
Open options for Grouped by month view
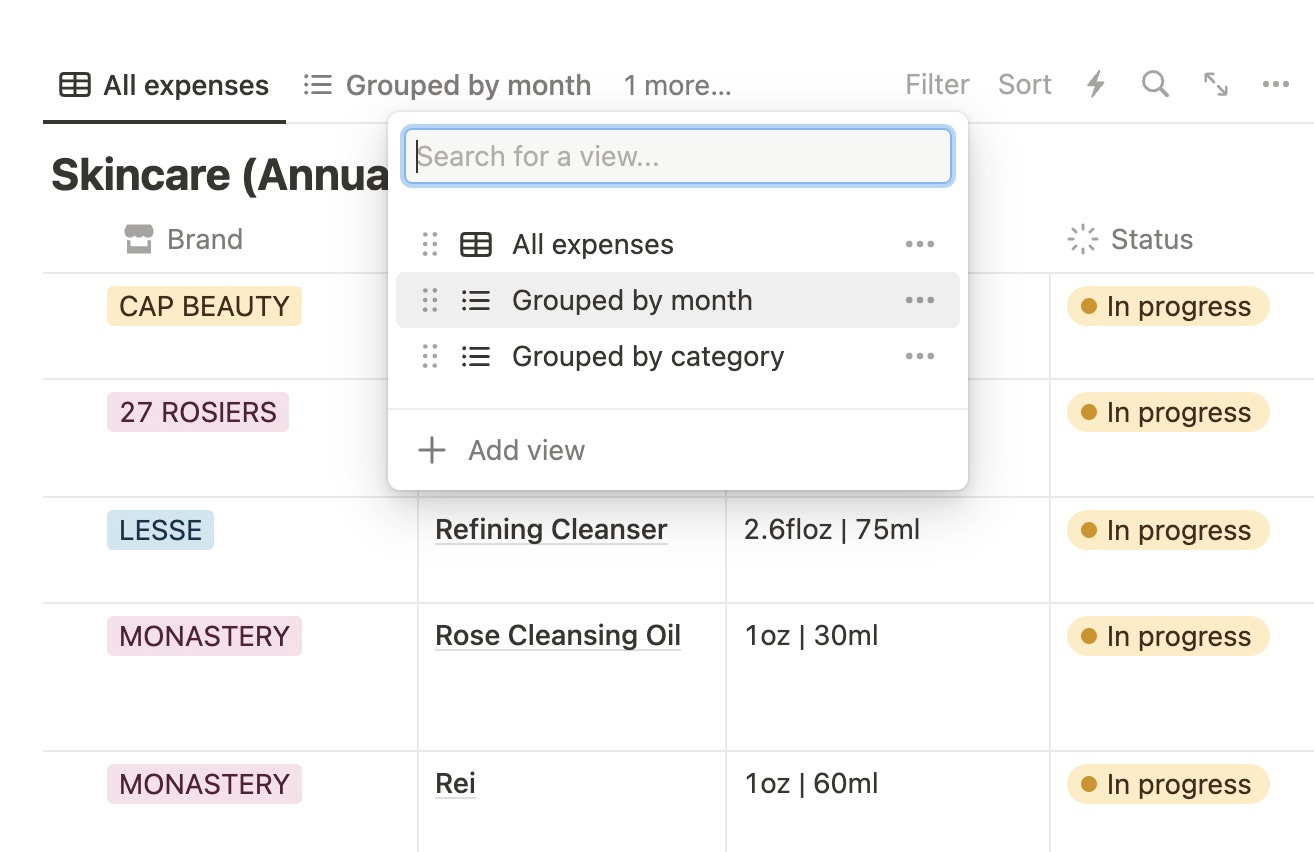(919, 300)
